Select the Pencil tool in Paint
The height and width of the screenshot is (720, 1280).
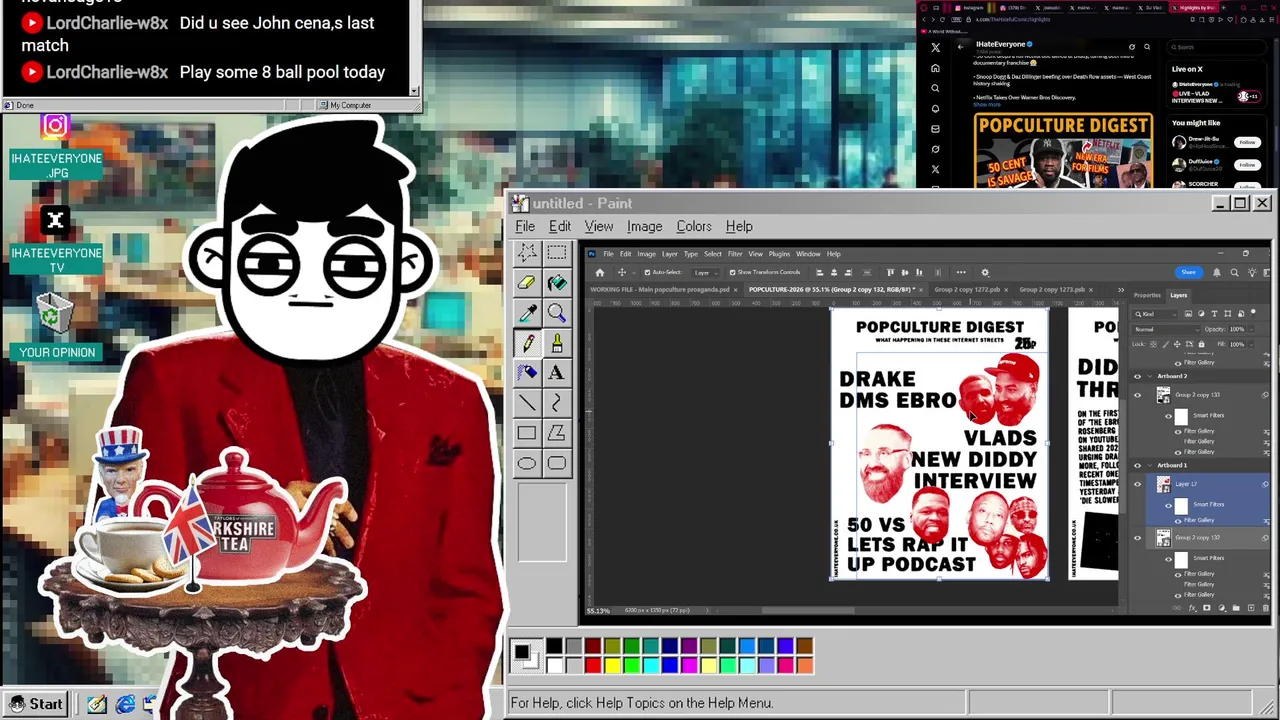(x=527, y=343)
